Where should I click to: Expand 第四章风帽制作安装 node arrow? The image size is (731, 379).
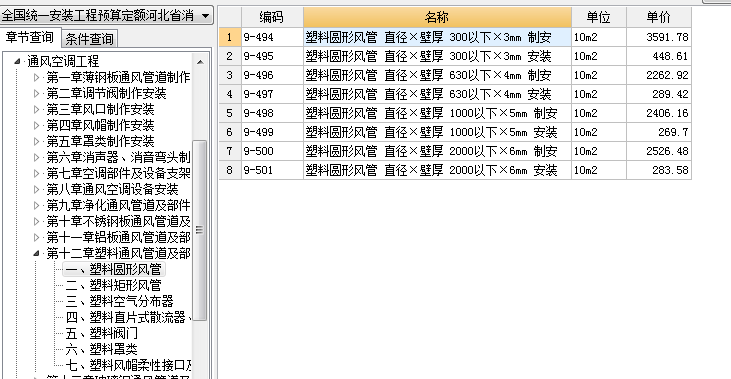(x=36, y=125)
